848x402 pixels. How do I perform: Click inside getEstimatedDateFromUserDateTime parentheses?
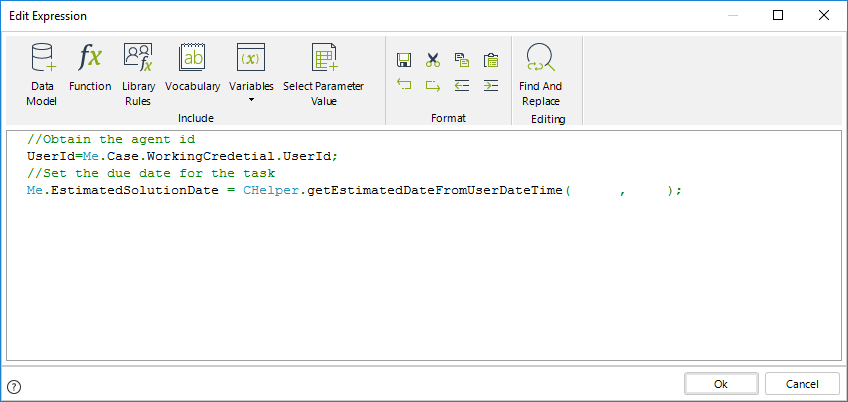594,190
